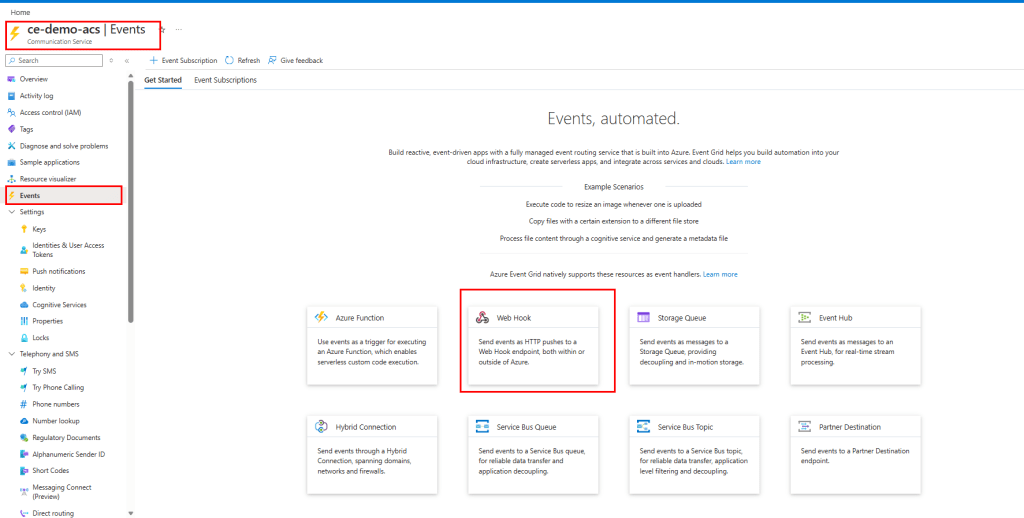This screenshot has height=518, width=1024.
Task: Click the Partner Destination card icon
Action: (x=805, y=426)
